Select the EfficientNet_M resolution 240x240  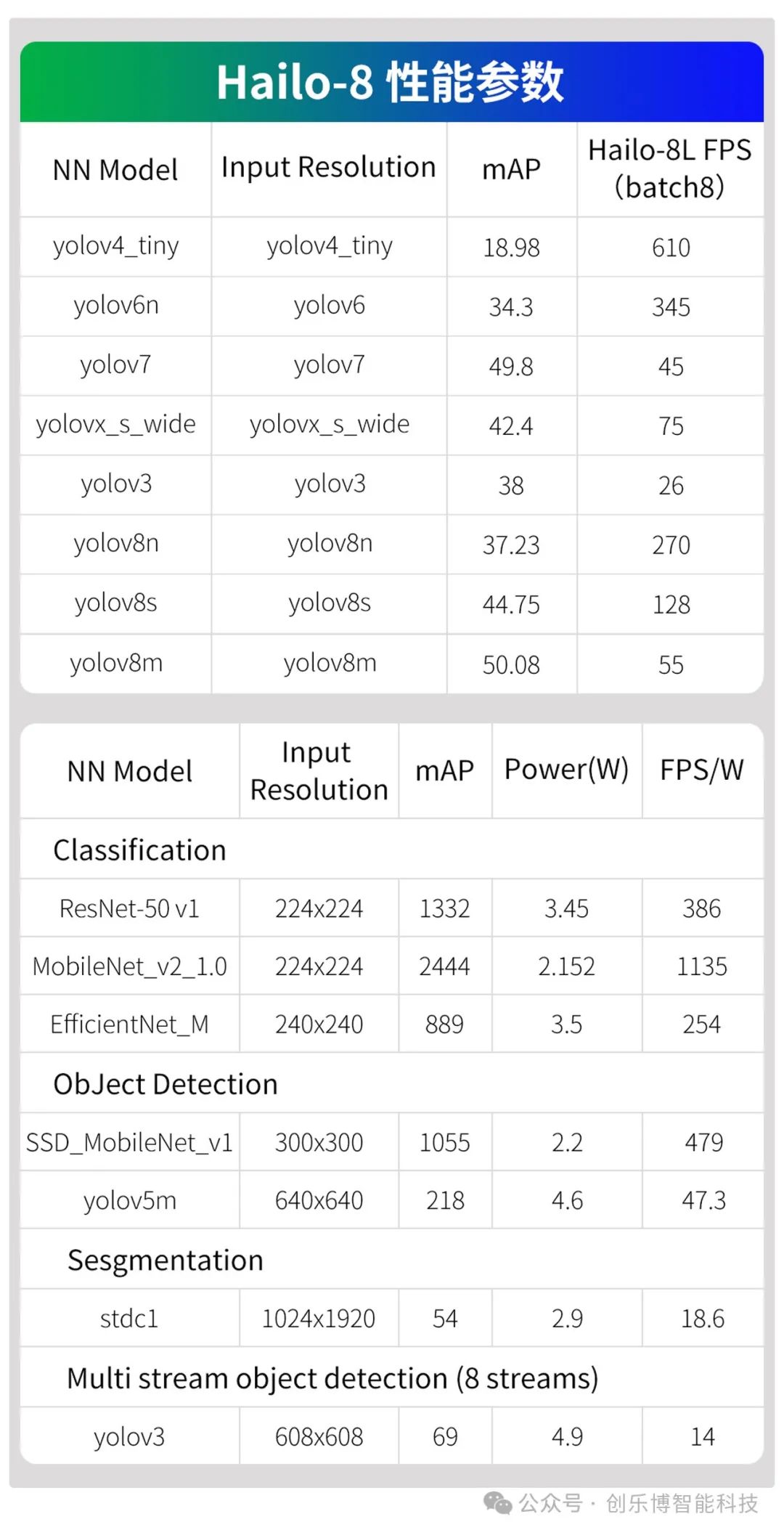pyautogui.click(x=319, y=1025)
